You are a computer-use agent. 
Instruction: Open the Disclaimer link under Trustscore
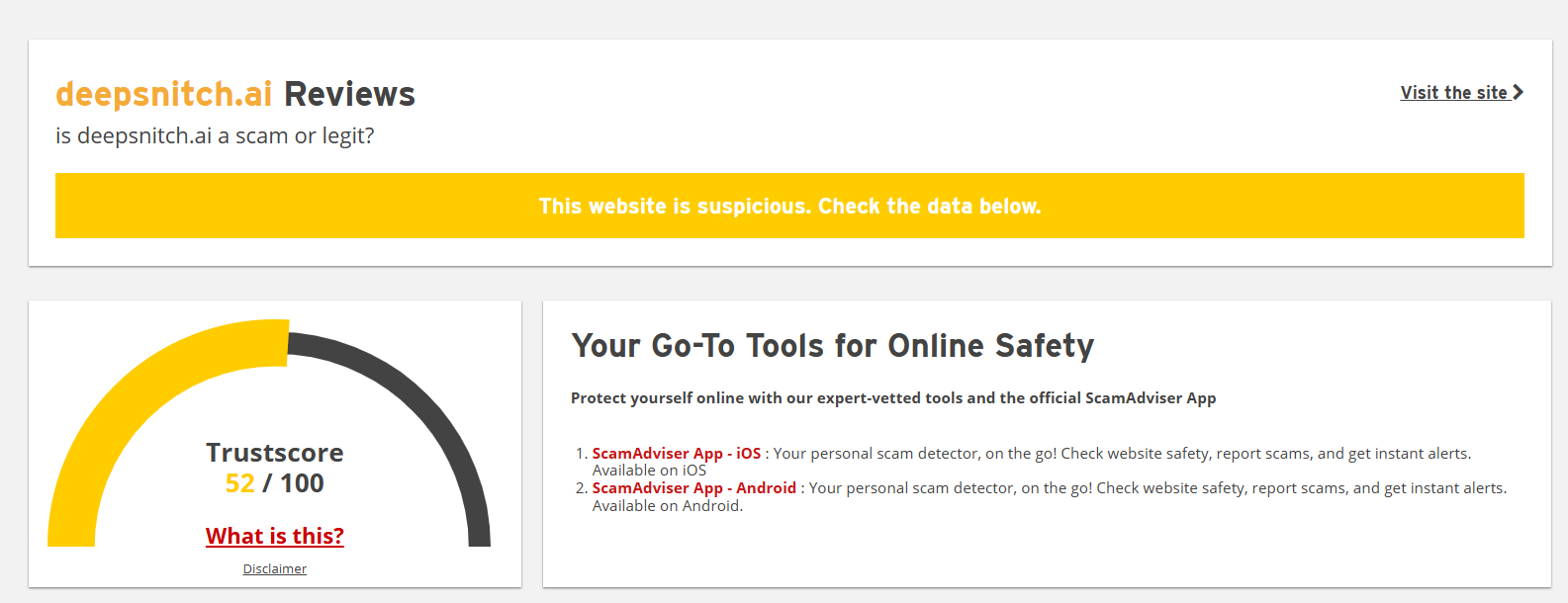pyautogui.click(x=275, y=569)
